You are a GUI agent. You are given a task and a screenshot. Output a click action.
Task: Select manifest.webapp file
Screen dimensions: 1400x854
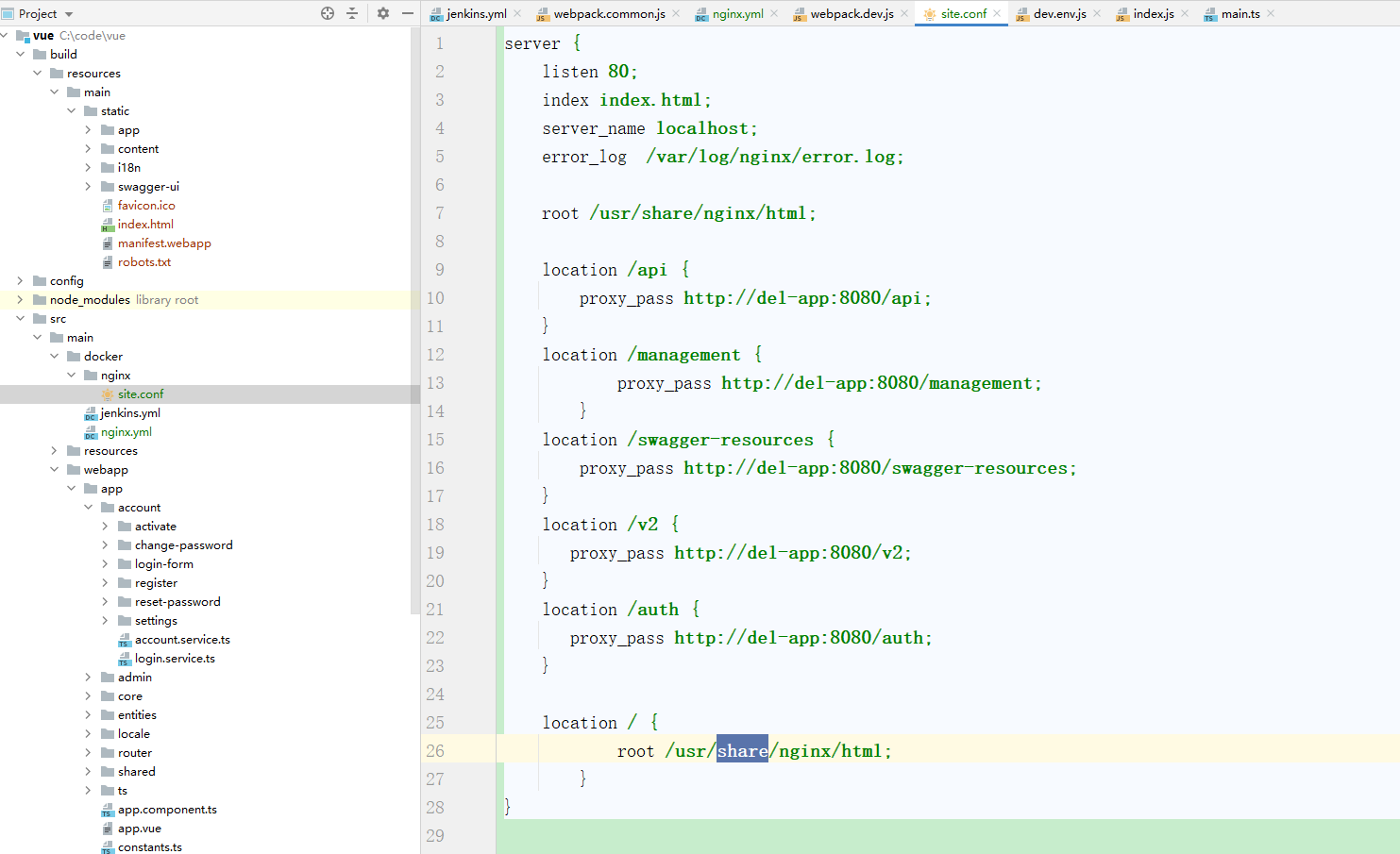(x=164, y=243)
